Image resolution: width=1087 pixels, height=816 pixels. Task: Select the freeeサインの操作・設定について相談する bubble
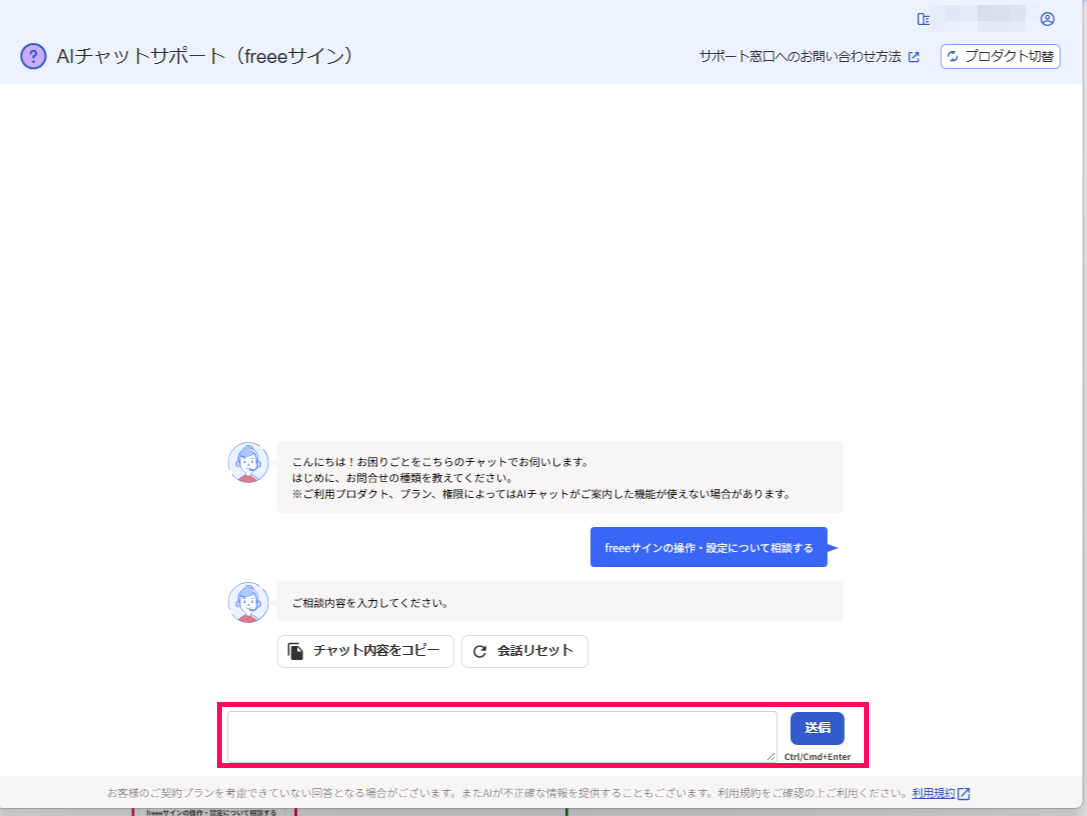click(708, 547)
